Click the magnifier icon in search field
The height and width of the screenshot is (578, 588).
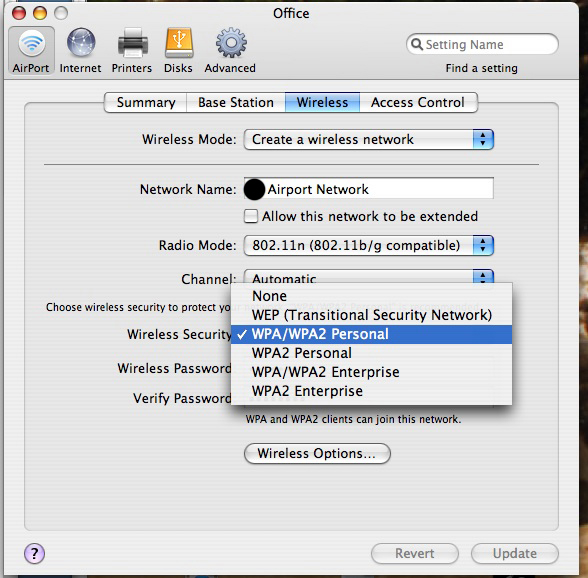pos(417,44)
